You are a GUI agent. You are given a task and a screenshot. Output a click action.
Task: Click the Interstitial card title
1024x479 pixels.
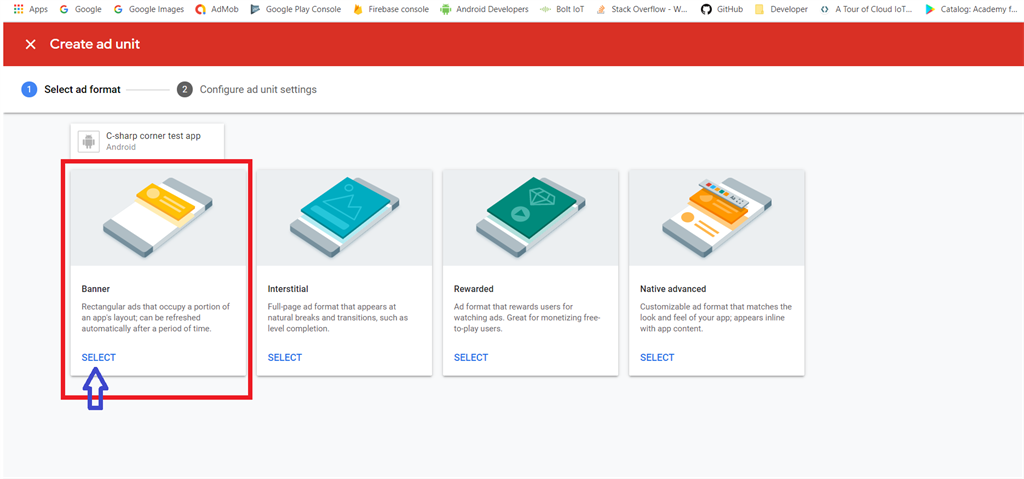[x=288, y=288]
